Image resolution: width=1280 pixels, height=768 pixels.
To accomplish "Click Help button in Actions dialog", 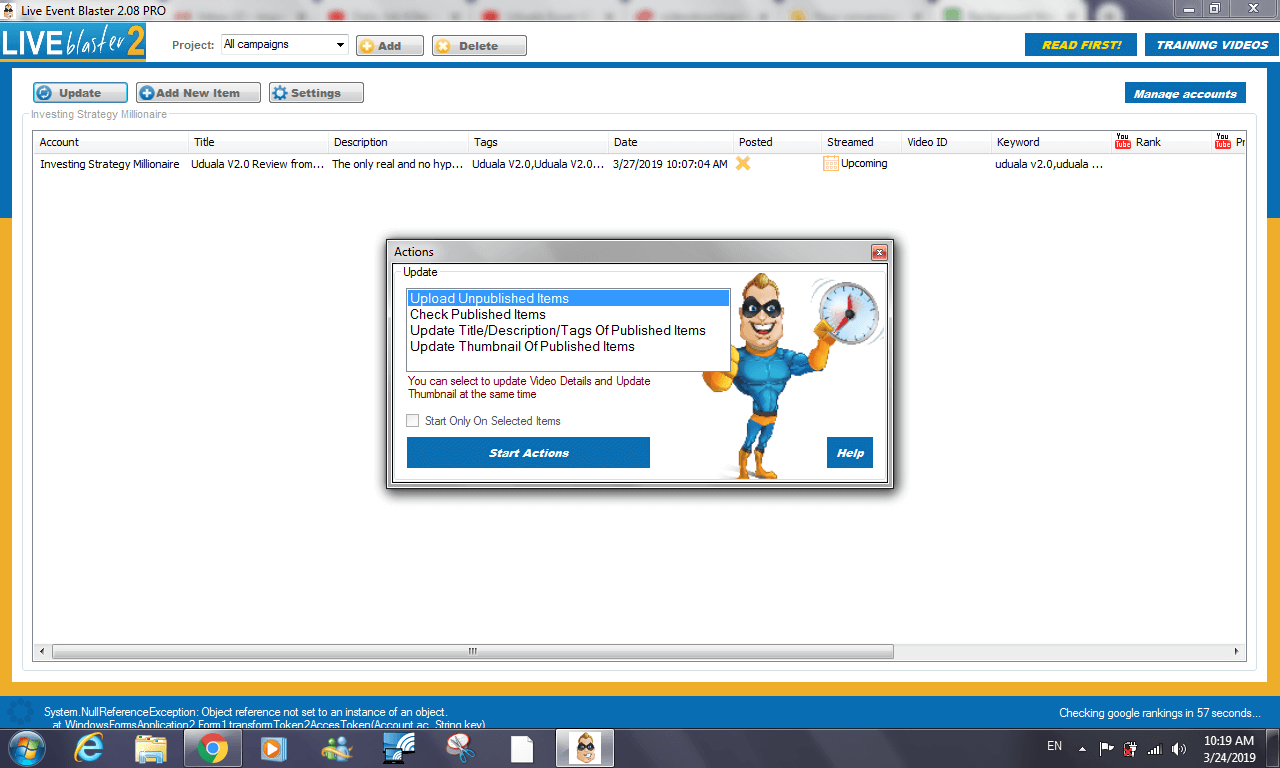I will coord(850,453).
